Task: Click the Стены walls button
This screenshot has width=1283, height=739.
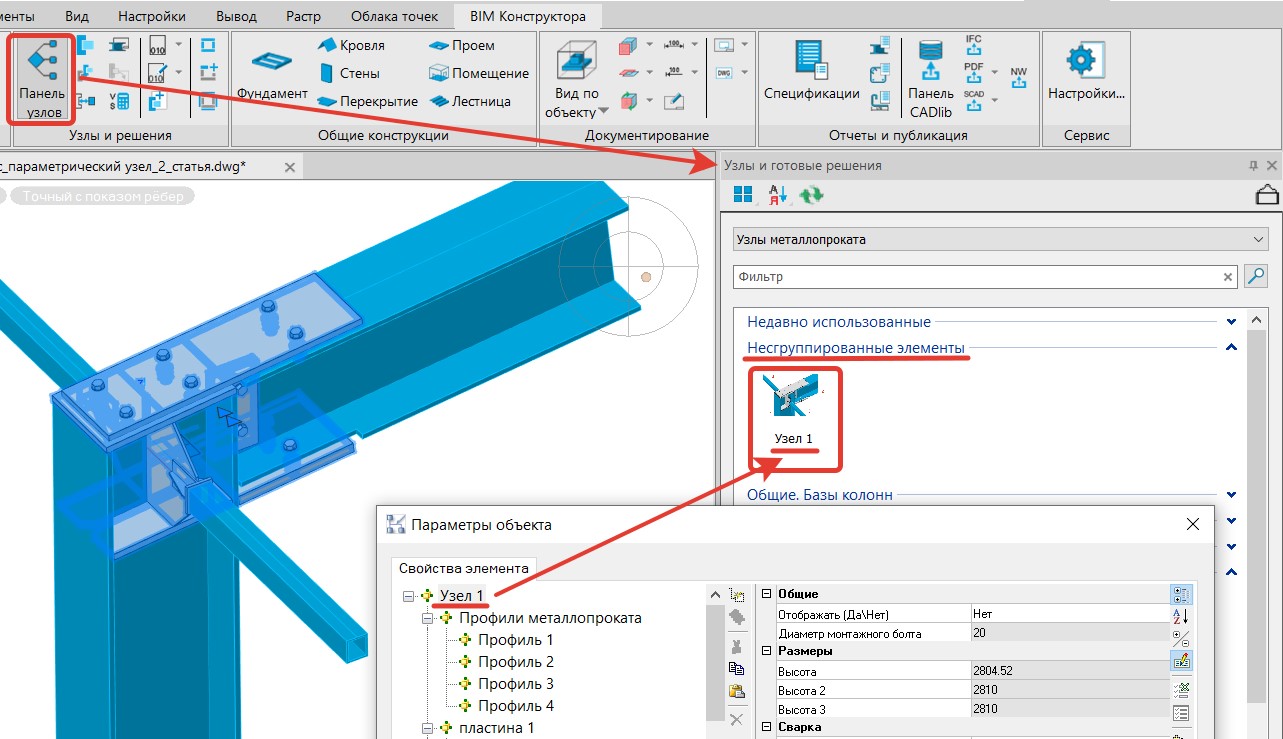Action: tap(351, 74)
